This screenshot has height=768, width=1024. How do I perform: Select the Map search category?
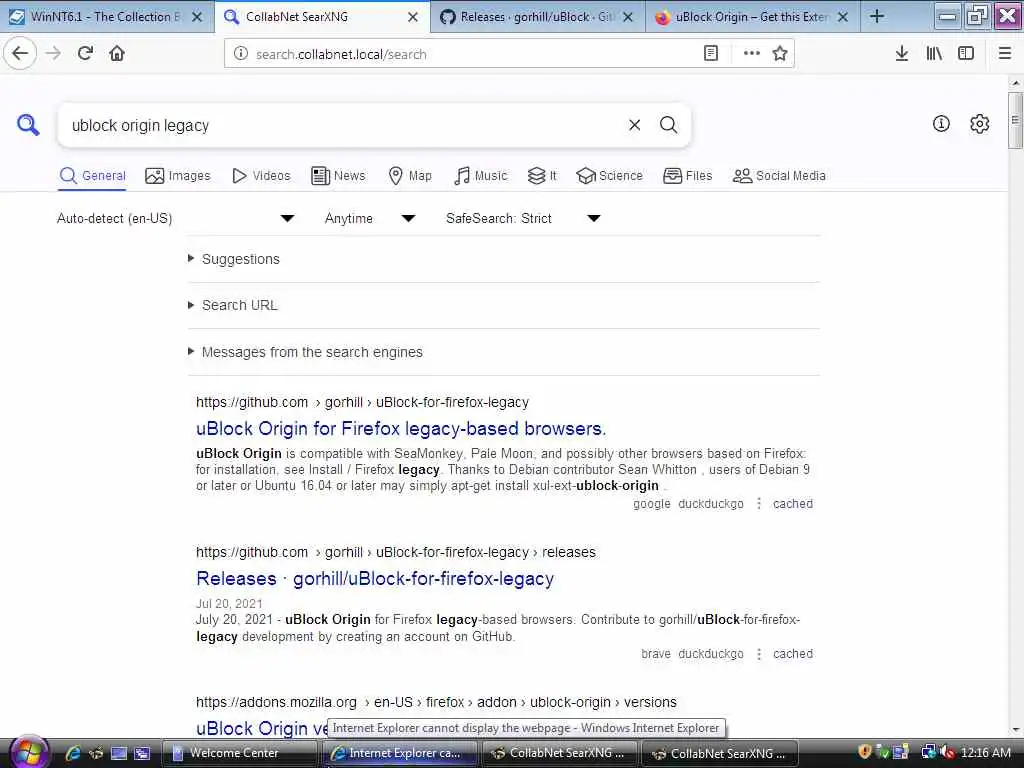tap(410, 176)
